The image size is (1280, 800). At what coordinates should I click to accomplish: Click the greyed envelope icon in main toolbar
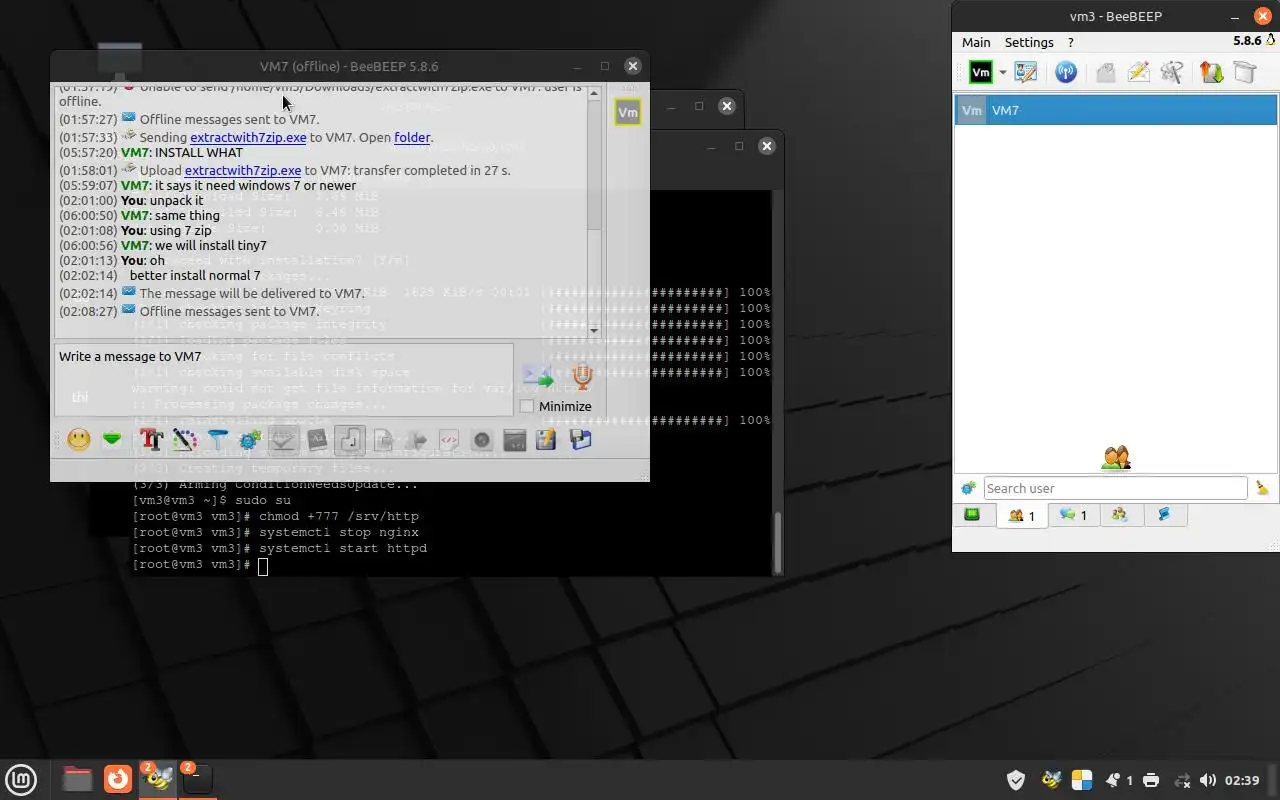coord(1105,72)
